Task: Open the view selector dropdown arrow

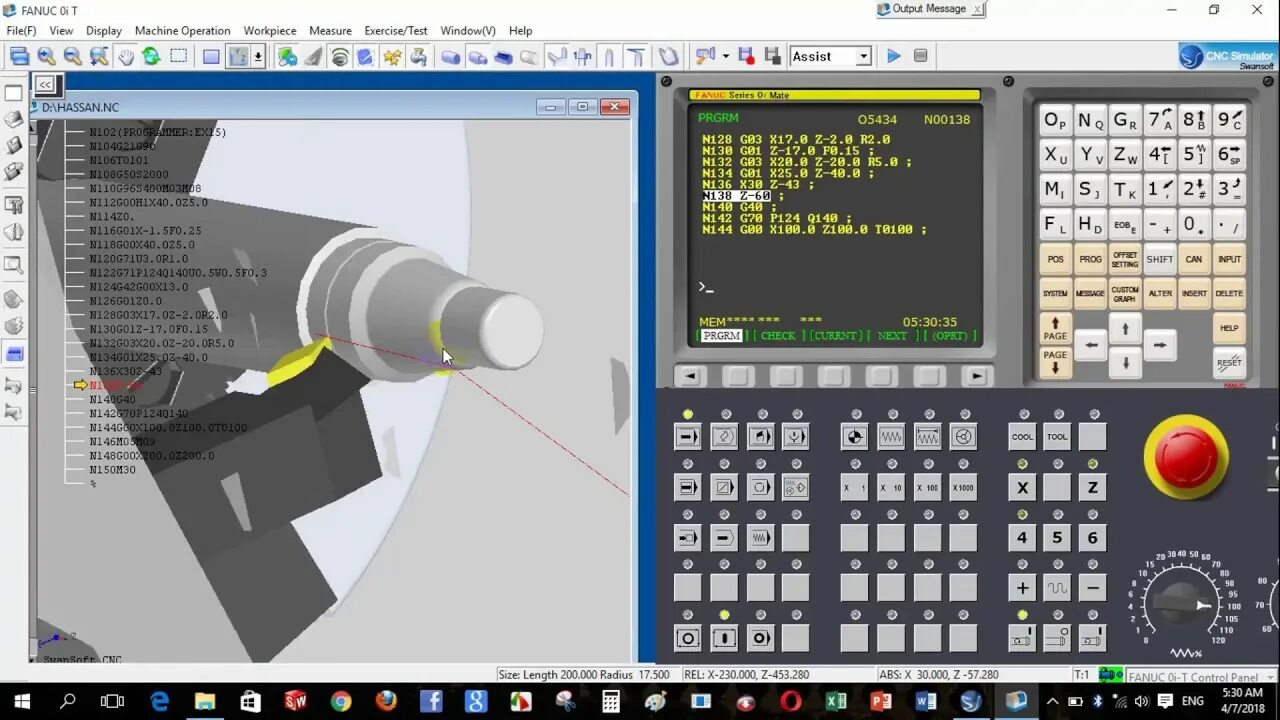Action: 258,57
